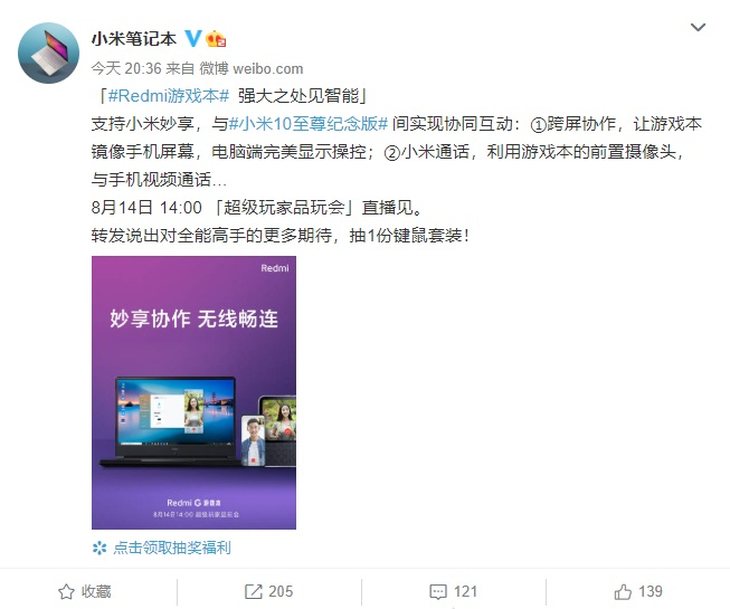
Task: Open the 小米笔记本 account name
Action: pos(134,39)
